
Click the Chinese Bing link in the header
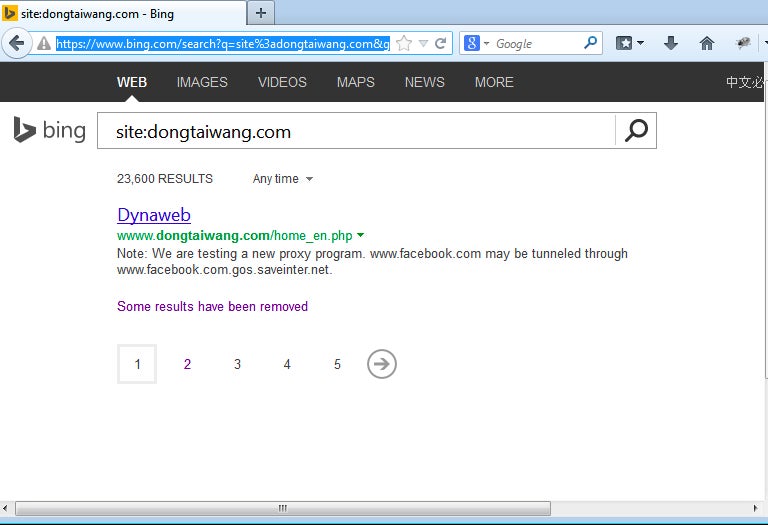pyautogui.click(x=744, y=82)
